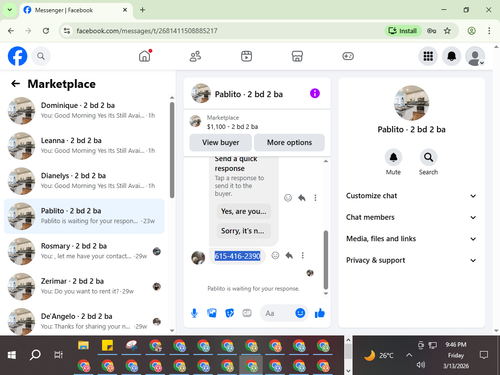Click the More options button

pyautogui.click(x=289, y=143)
